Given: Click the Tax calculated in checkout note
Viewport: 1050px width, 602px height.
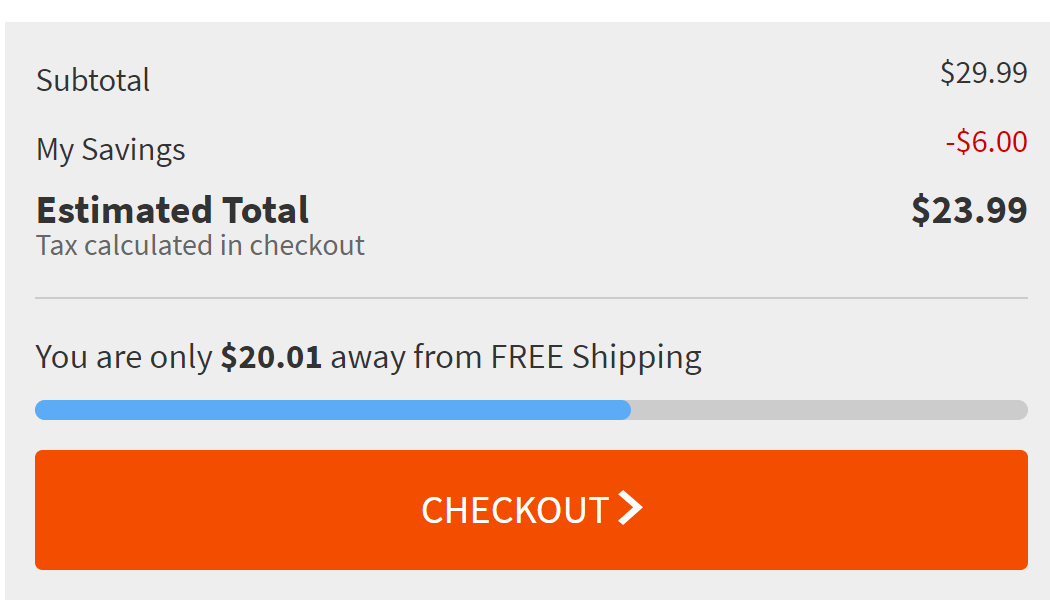Looking at the screenshot, I should (x=200, y=246).
